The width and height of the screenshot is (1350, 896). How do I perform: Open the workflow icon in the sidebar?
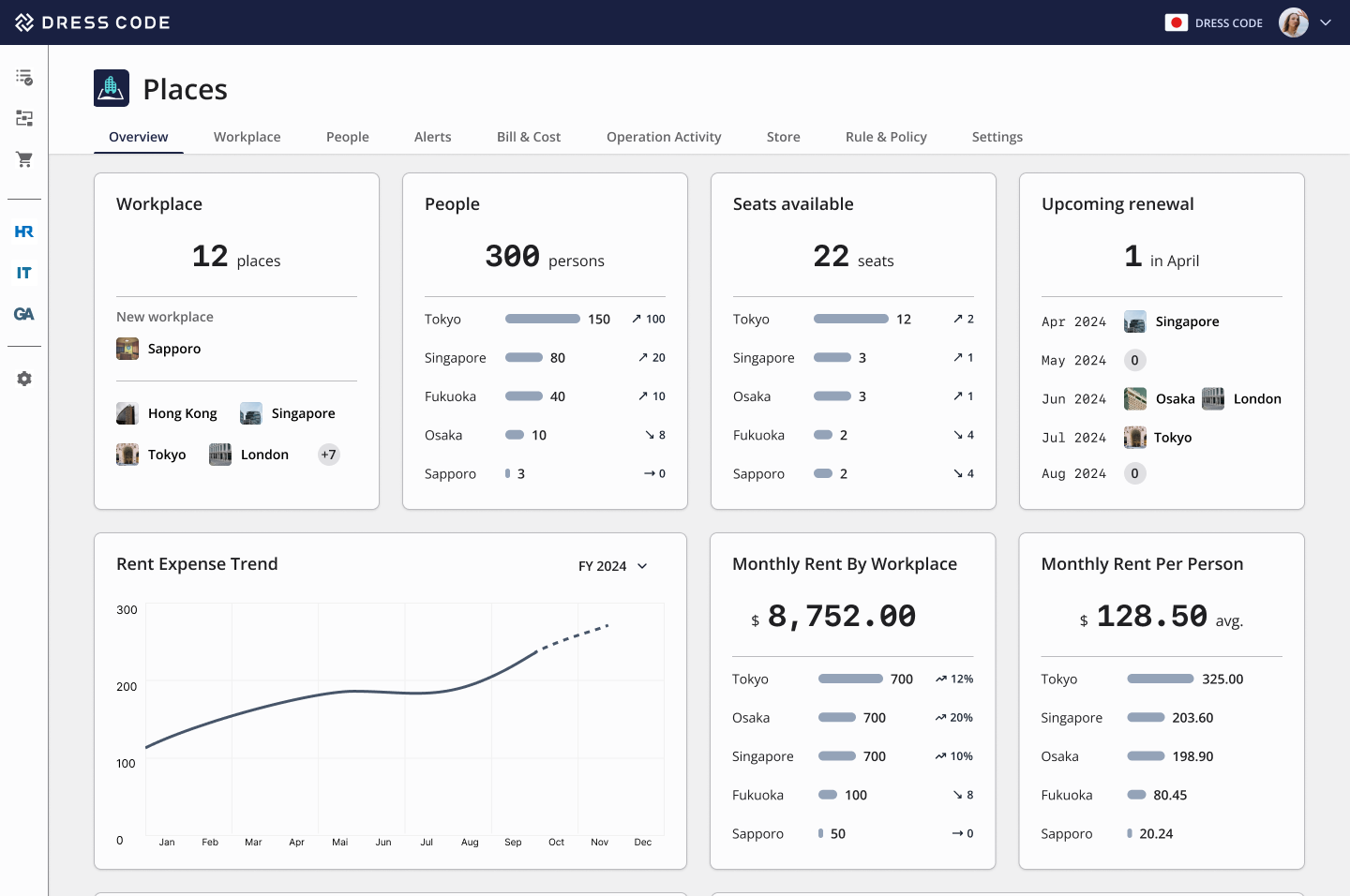coord(23,118)
